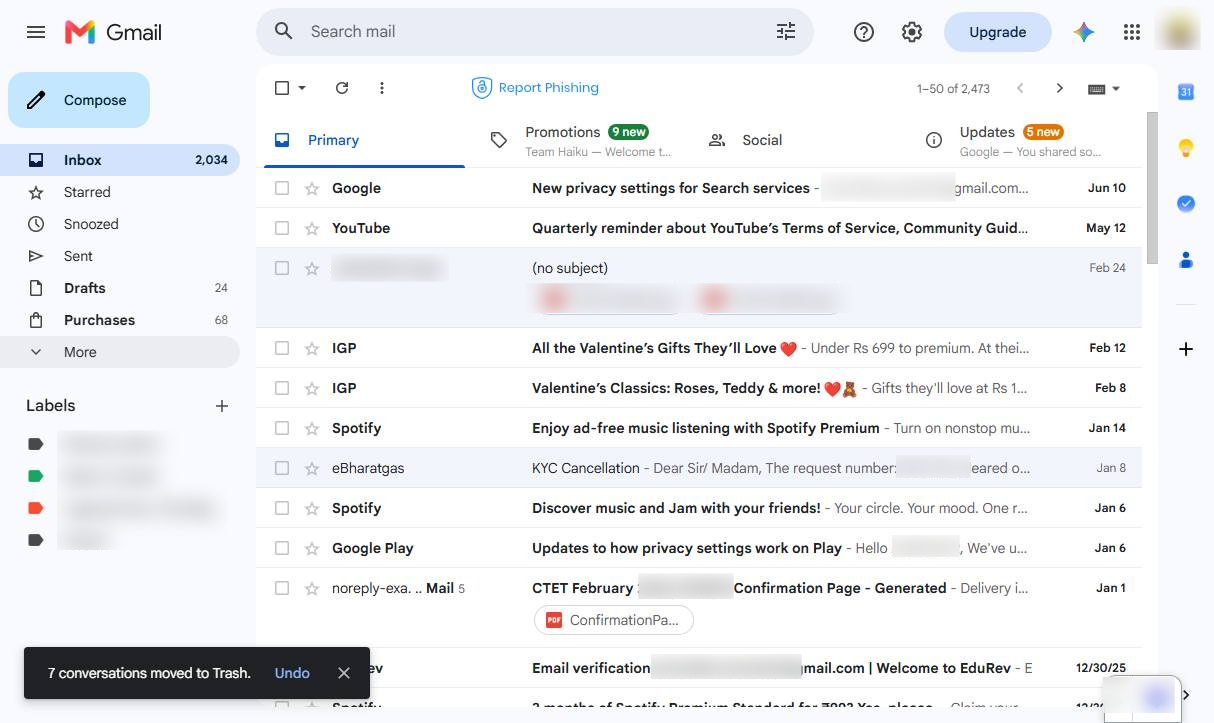Check the CTET February email checkbox
This screenshot has height=723, width=1214.
pyautogui.click(x=282, y=588)
